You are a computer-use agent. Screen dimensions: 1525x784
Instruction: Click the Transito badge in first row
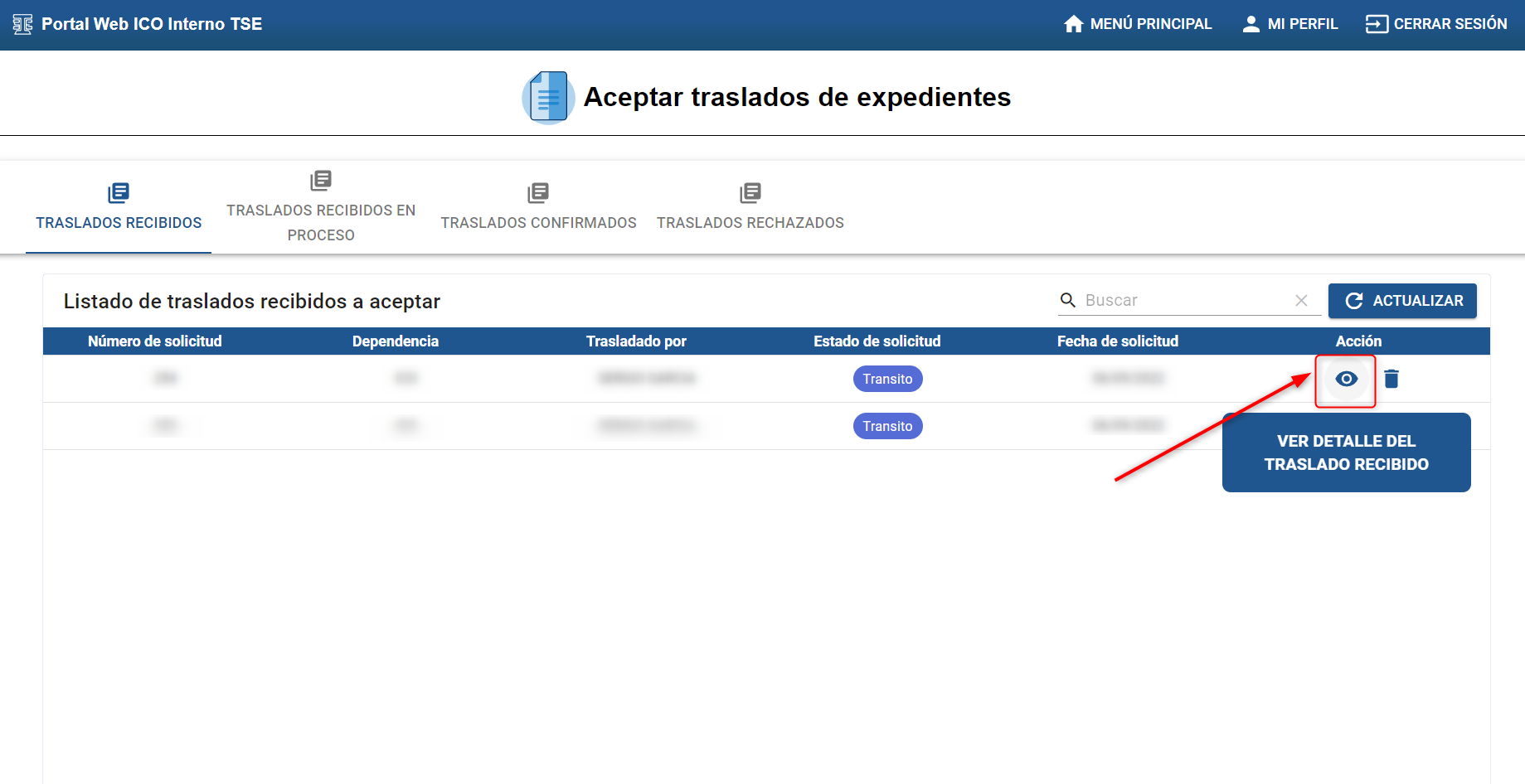[887, 379]
